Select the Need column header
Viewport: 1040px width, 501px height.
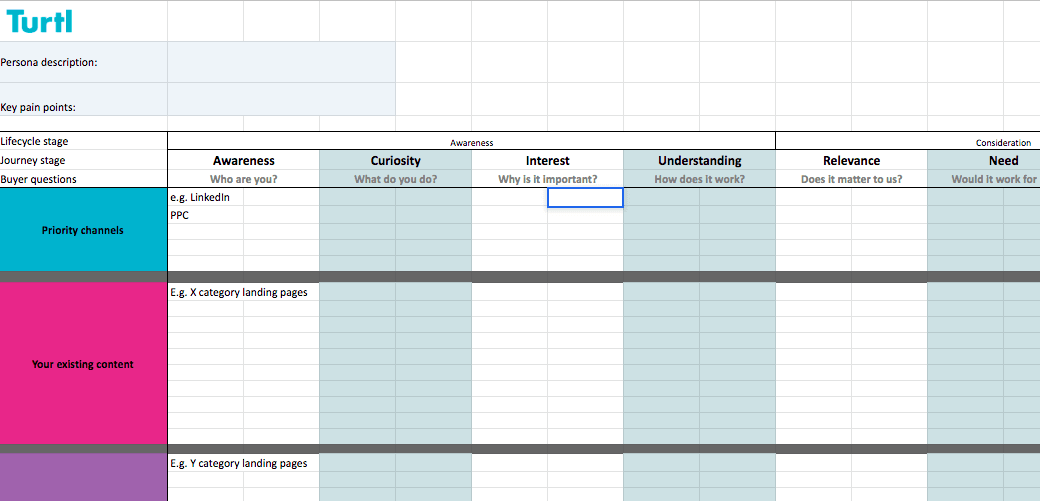coord(1002,160)
